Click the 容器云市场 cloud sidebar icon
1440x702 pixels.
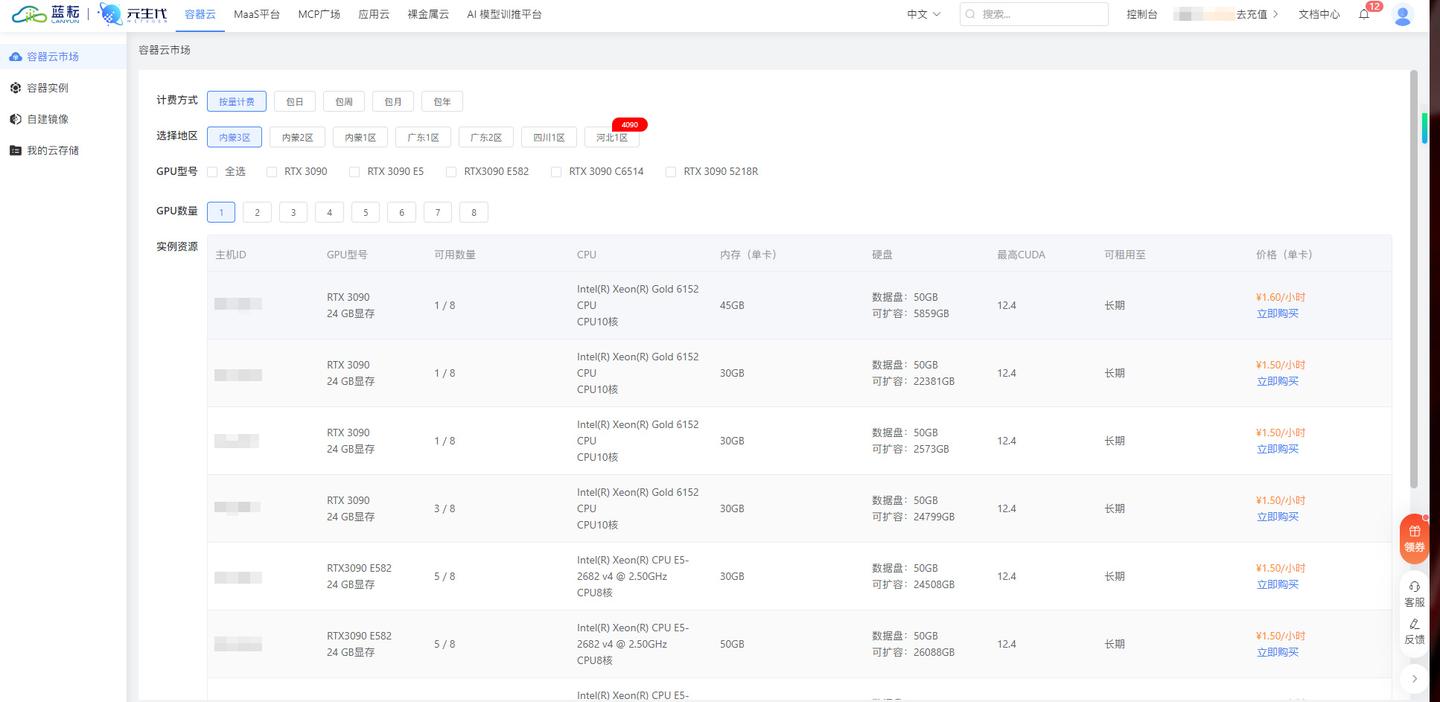click(x=15, y=57)
